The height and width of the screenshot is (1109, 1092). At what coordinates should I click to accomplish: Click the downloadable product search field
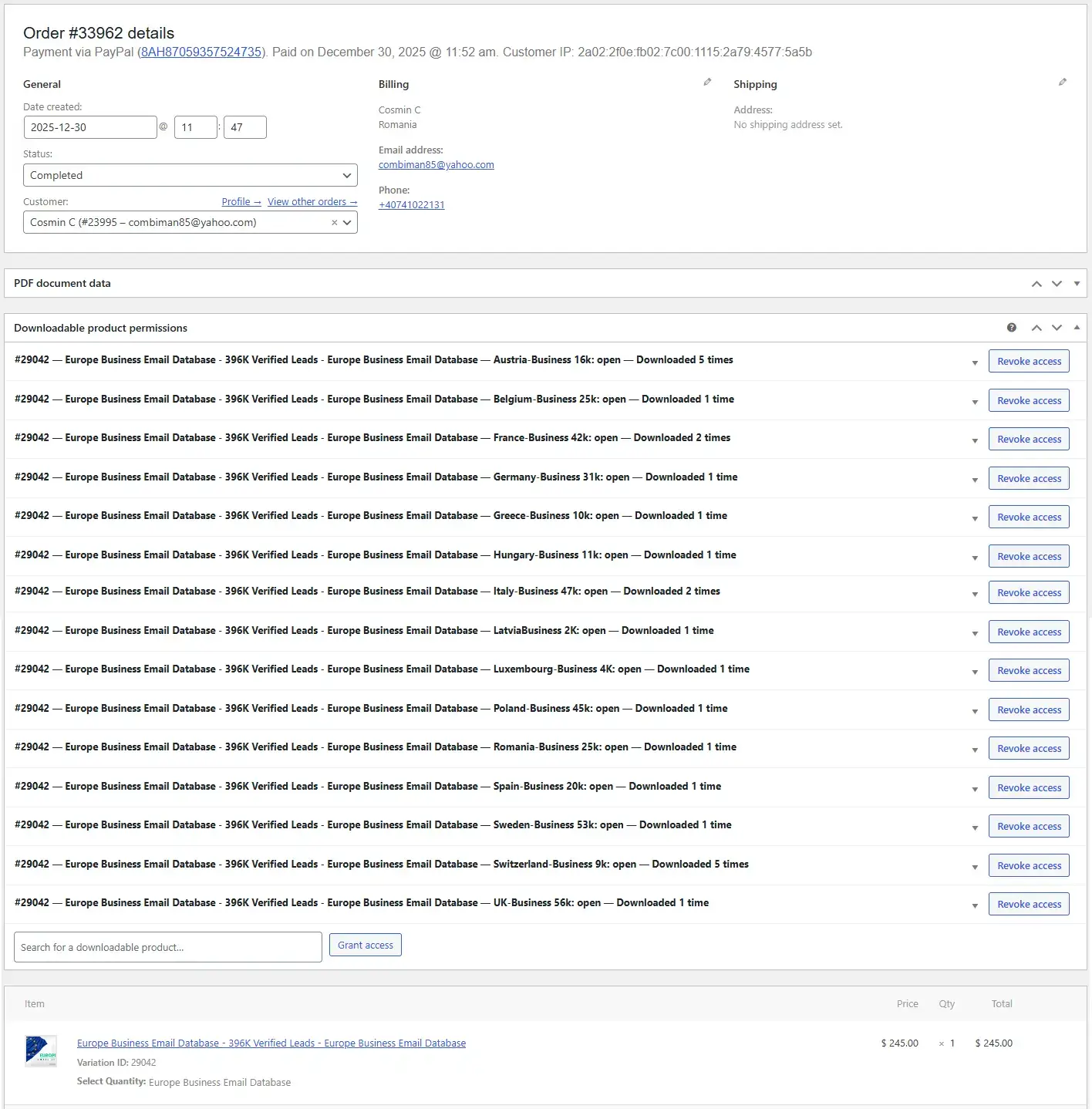pyautogui.click(x=167, y=947)
